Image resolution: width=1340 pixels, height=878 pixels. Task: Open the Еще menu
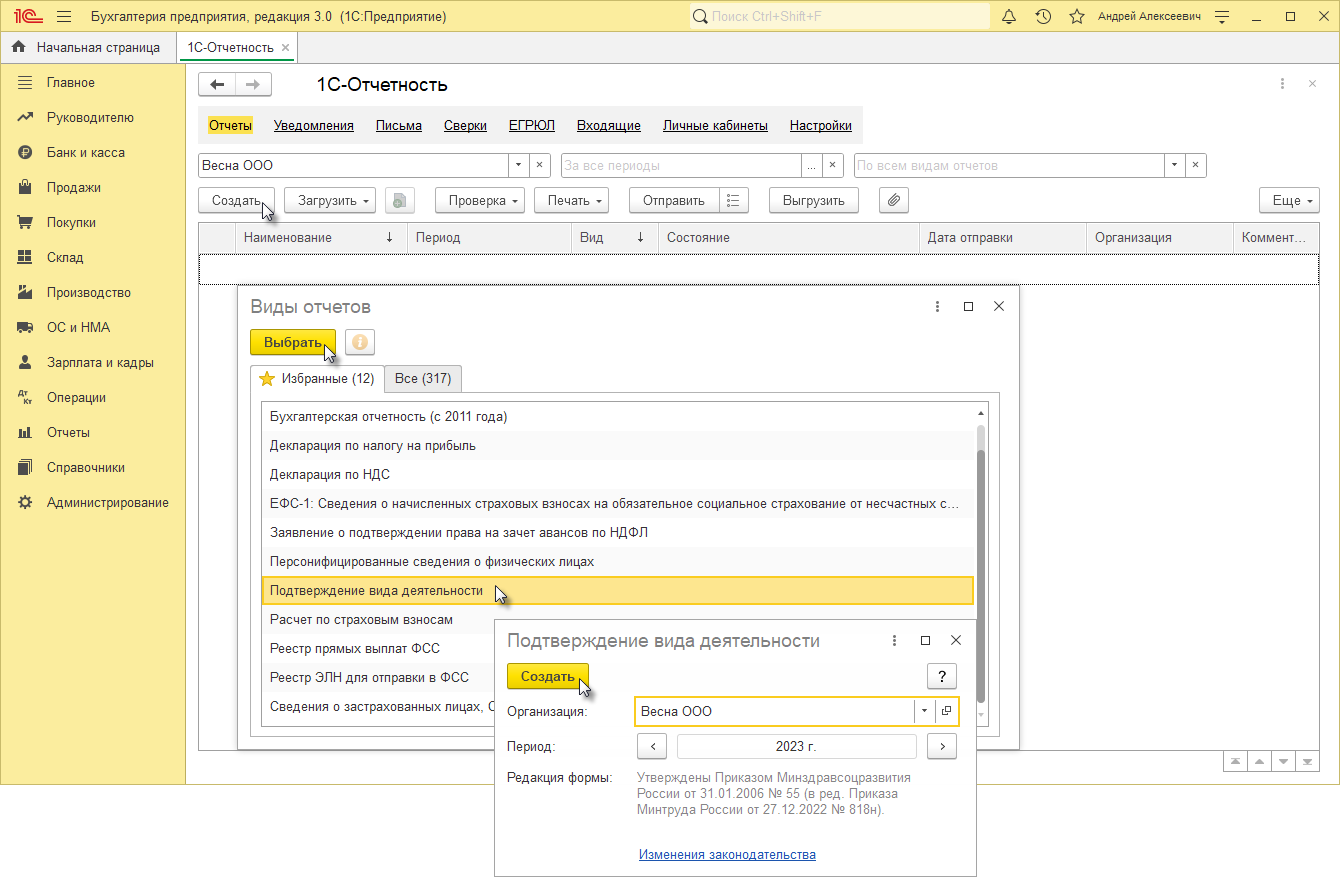pyautogui.click(x=1290, y=201)
